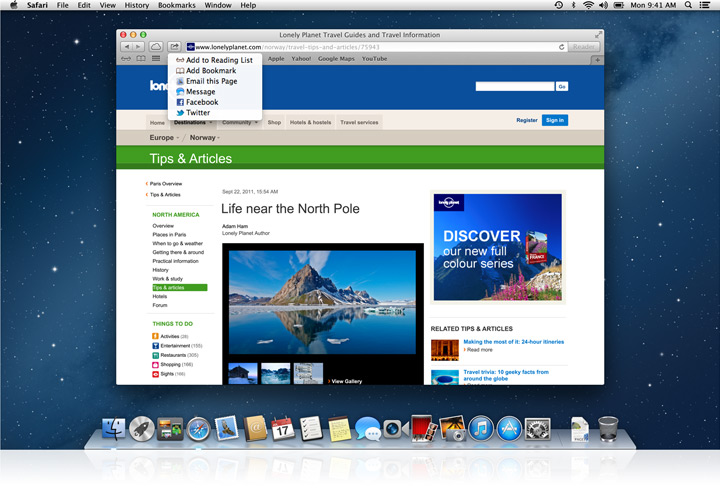Select Email this Page in share menu
Screen dimensions: 720x490
(x=211, y=81)
